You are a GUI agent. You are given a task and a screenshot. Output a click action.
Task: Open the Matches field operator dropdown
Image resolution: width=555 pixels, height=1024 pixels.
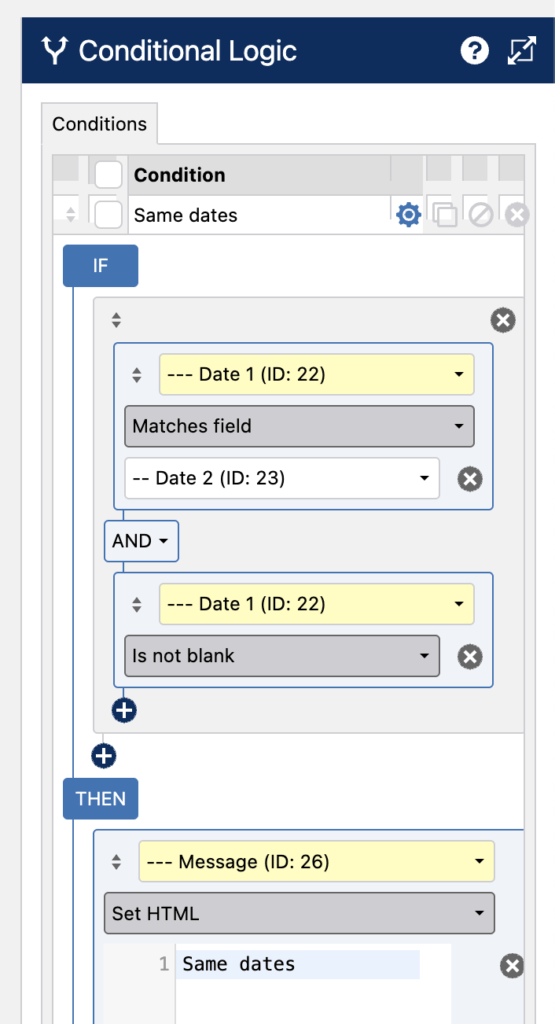pyautogui.click(x=299, y=426)
